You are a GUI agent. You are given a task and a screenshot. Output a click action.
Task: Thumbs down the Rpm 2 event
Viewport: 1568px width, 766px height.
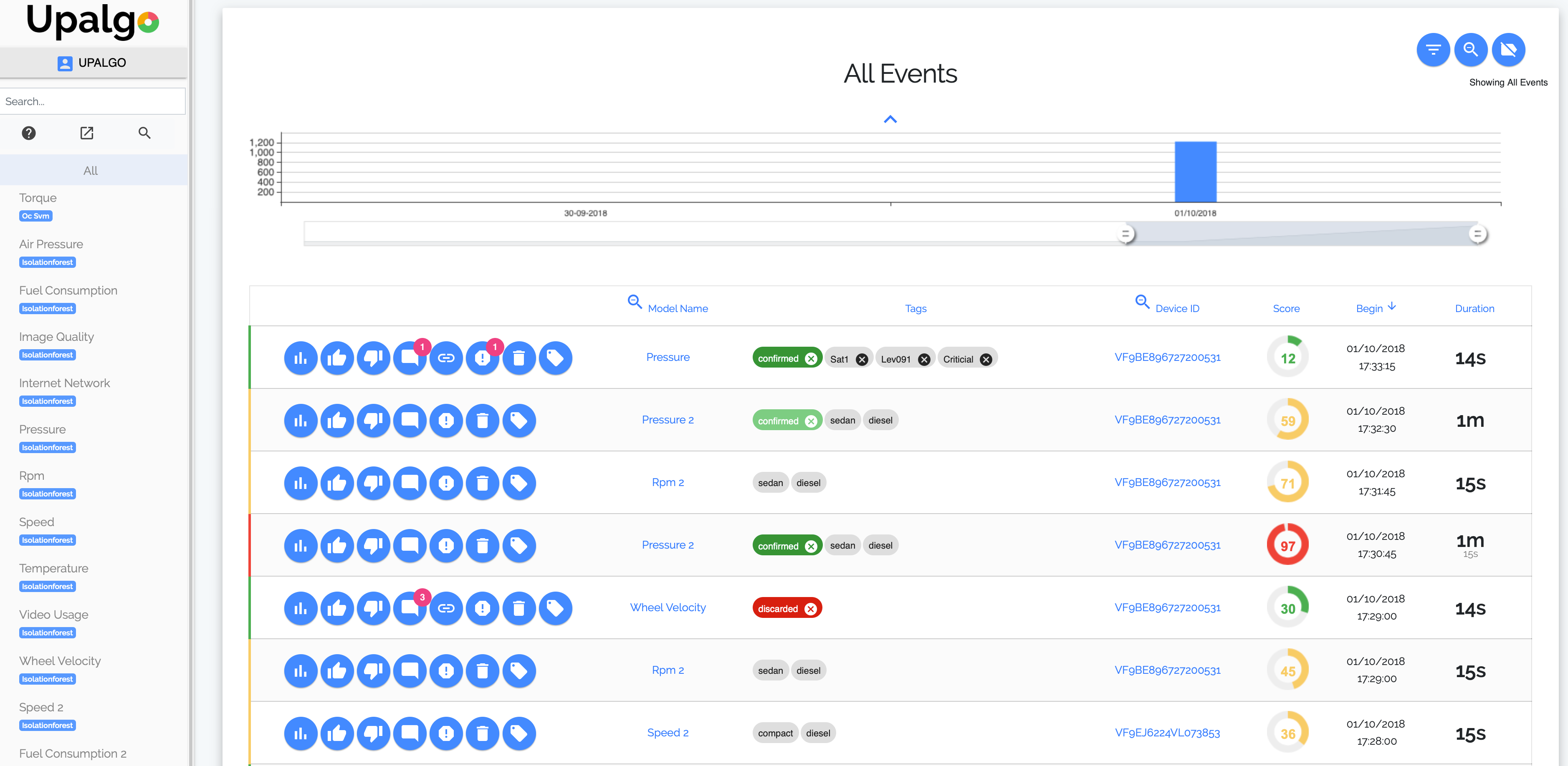373,482
